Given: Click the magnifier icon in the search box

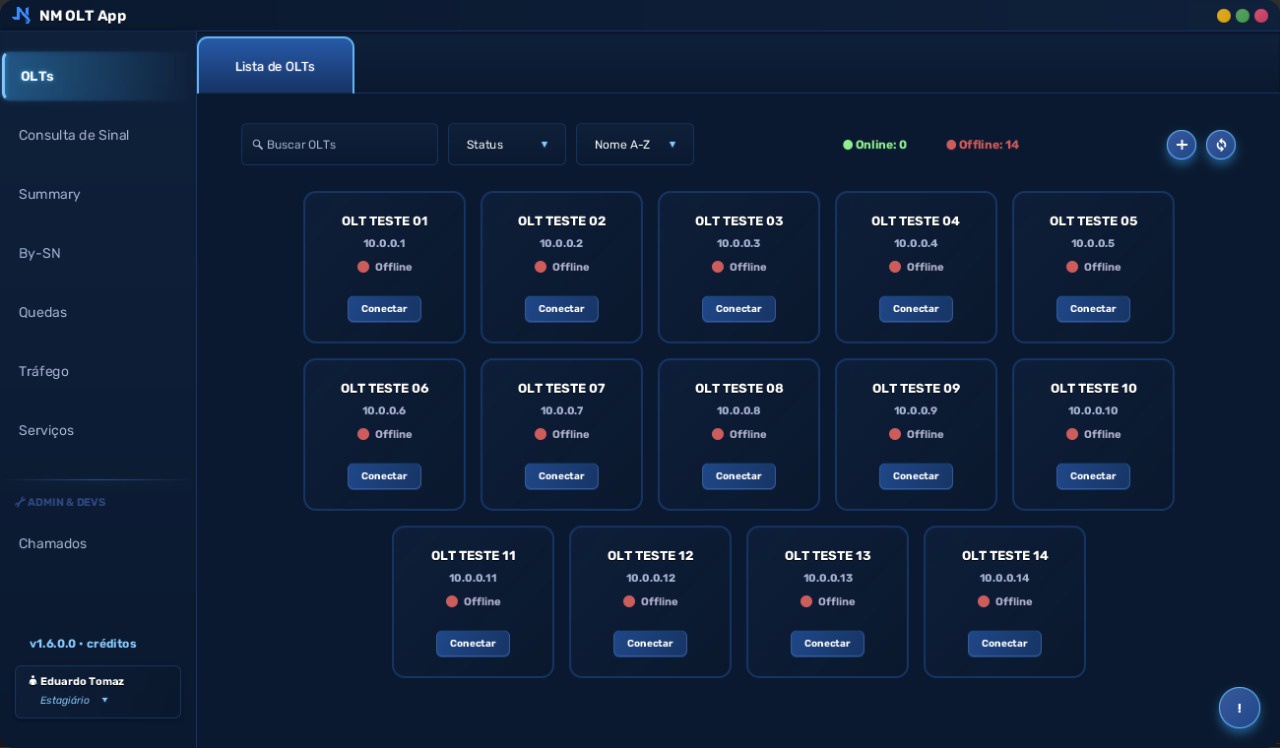Looking at the screenshot, I should coord(258,145).
